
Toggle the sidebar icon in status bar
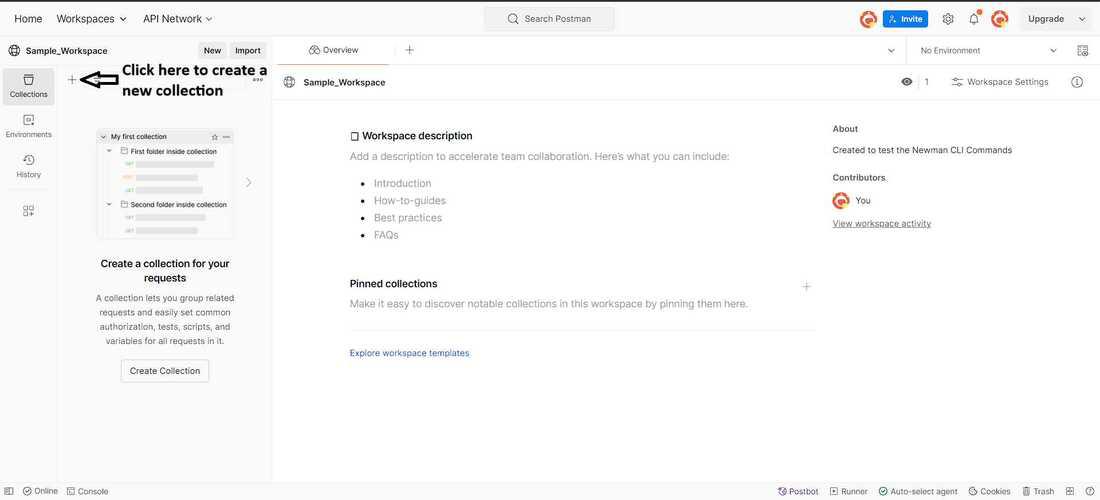click(x=9, y=492)
